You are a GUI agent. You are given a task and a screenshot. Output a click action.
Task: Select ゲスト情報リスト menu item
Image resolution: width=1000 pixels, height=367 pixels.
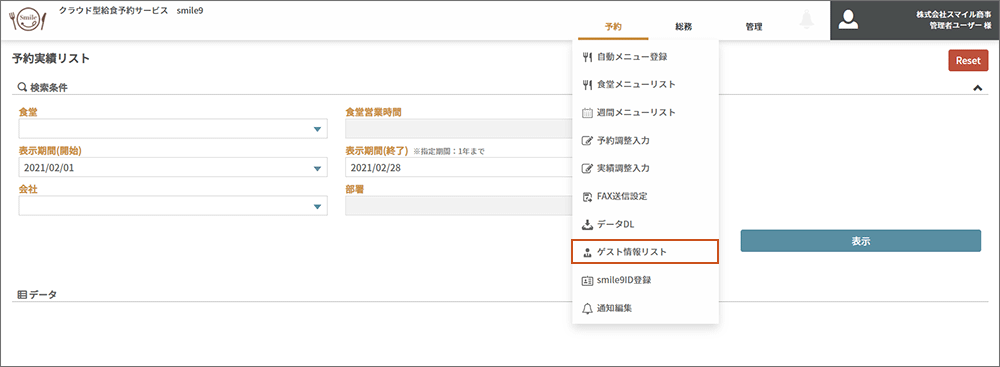(x=645, y=251)
